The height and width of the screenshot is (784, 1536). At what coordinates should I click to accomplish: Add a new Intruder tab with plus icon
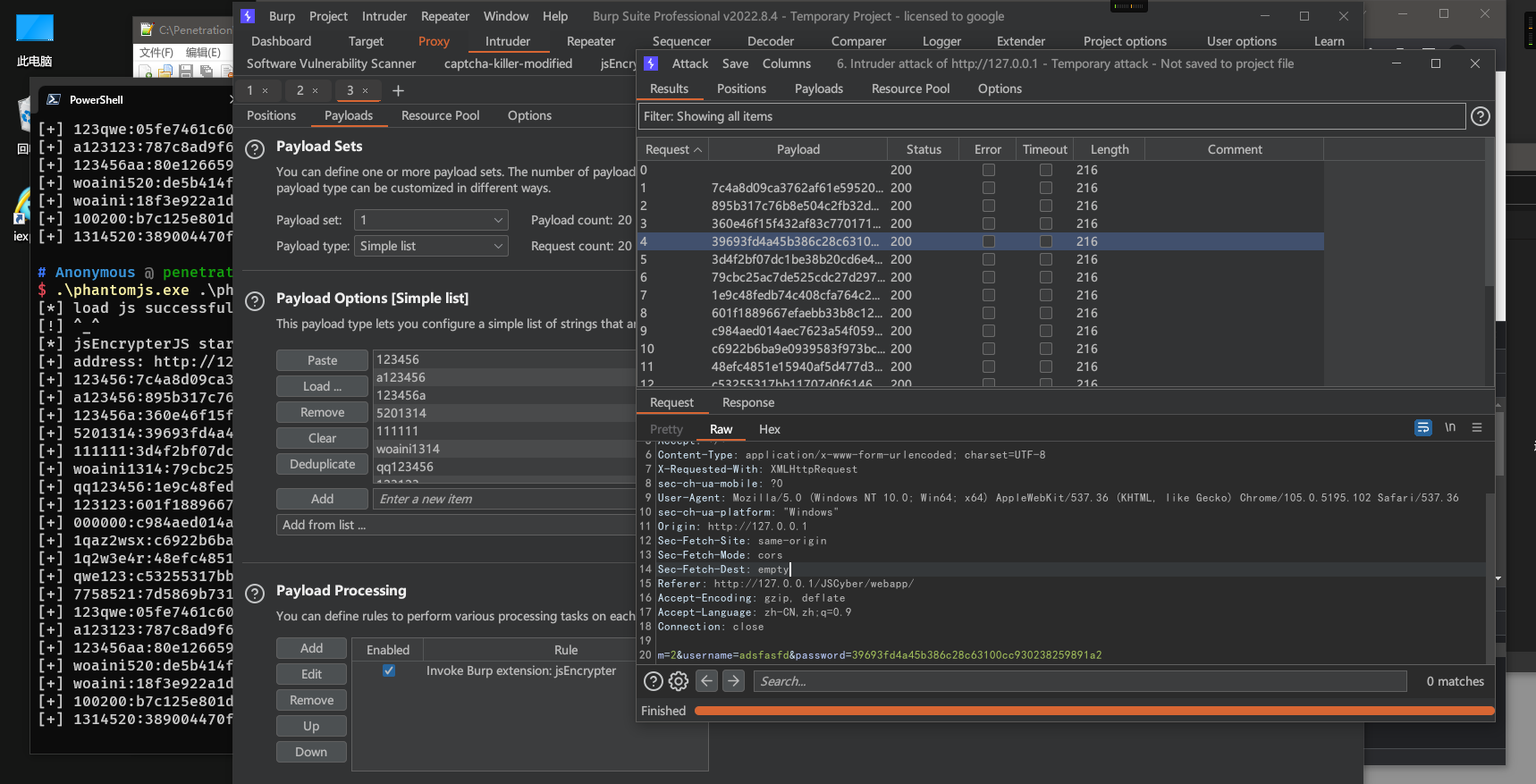point(399,90)
